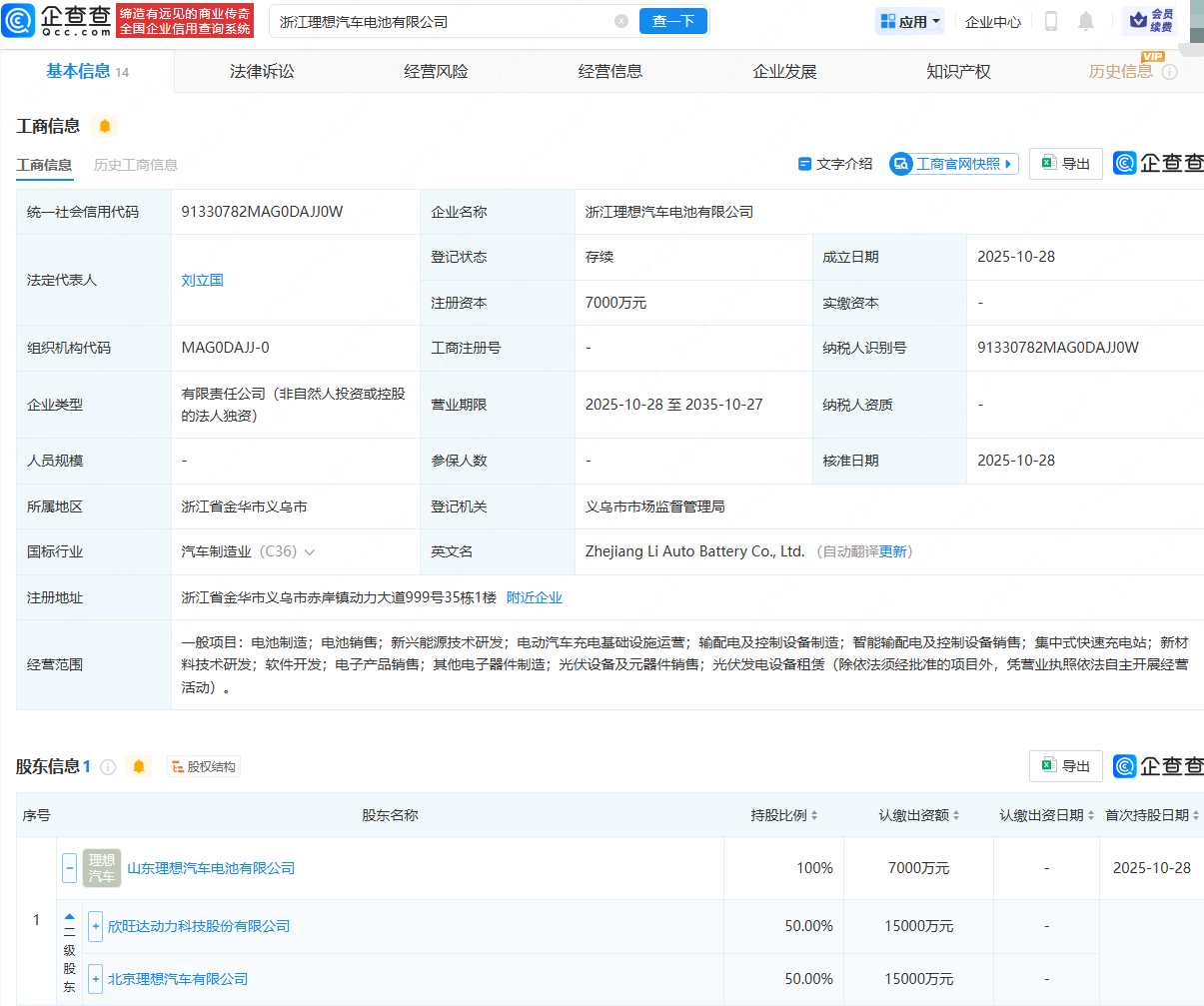The height and width of the screenshot is (1006, 1204).
Task: Click the 查一下 search button
Action: 672,21
